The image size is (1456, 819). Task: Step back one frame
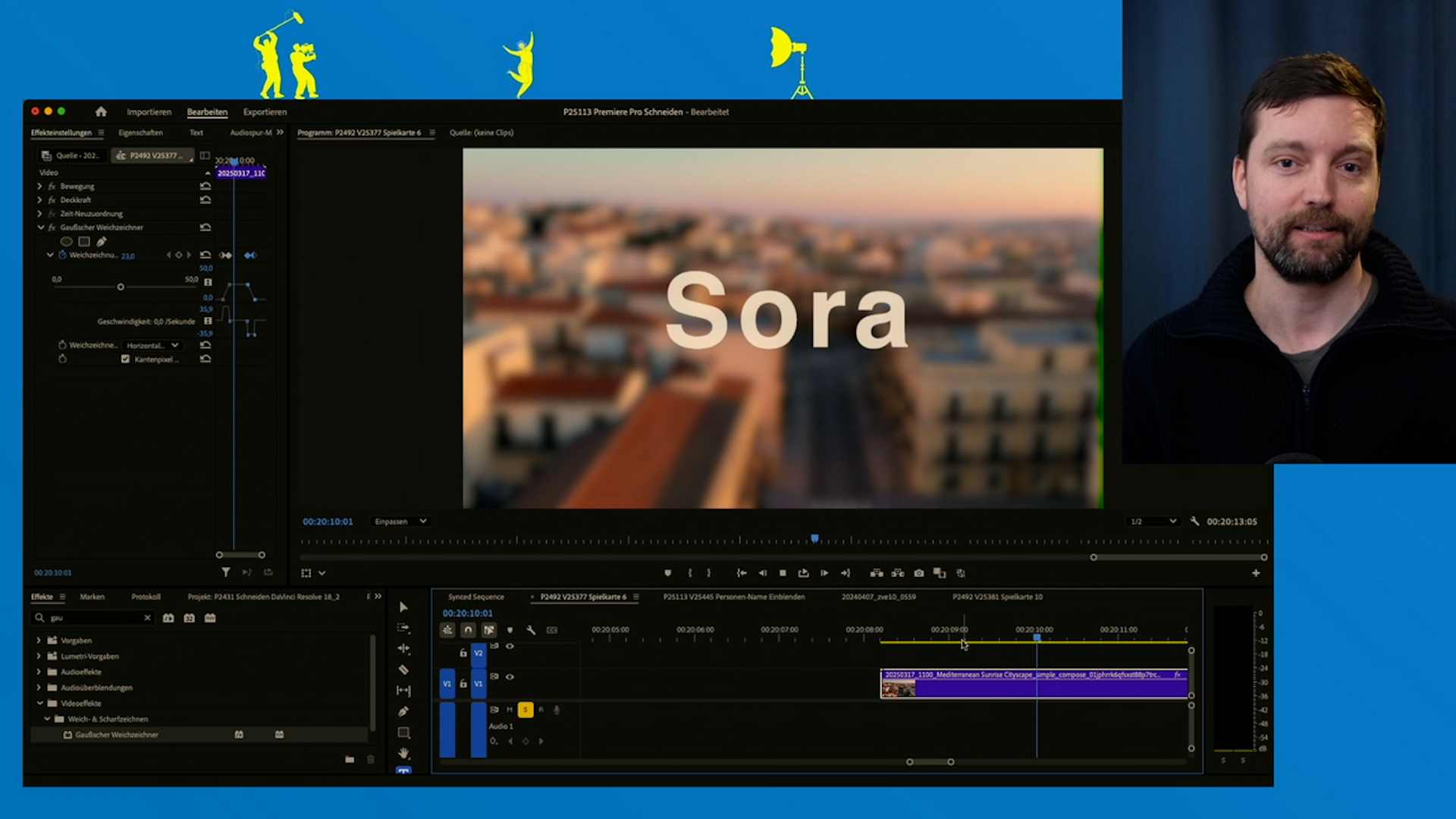point(763,573)
